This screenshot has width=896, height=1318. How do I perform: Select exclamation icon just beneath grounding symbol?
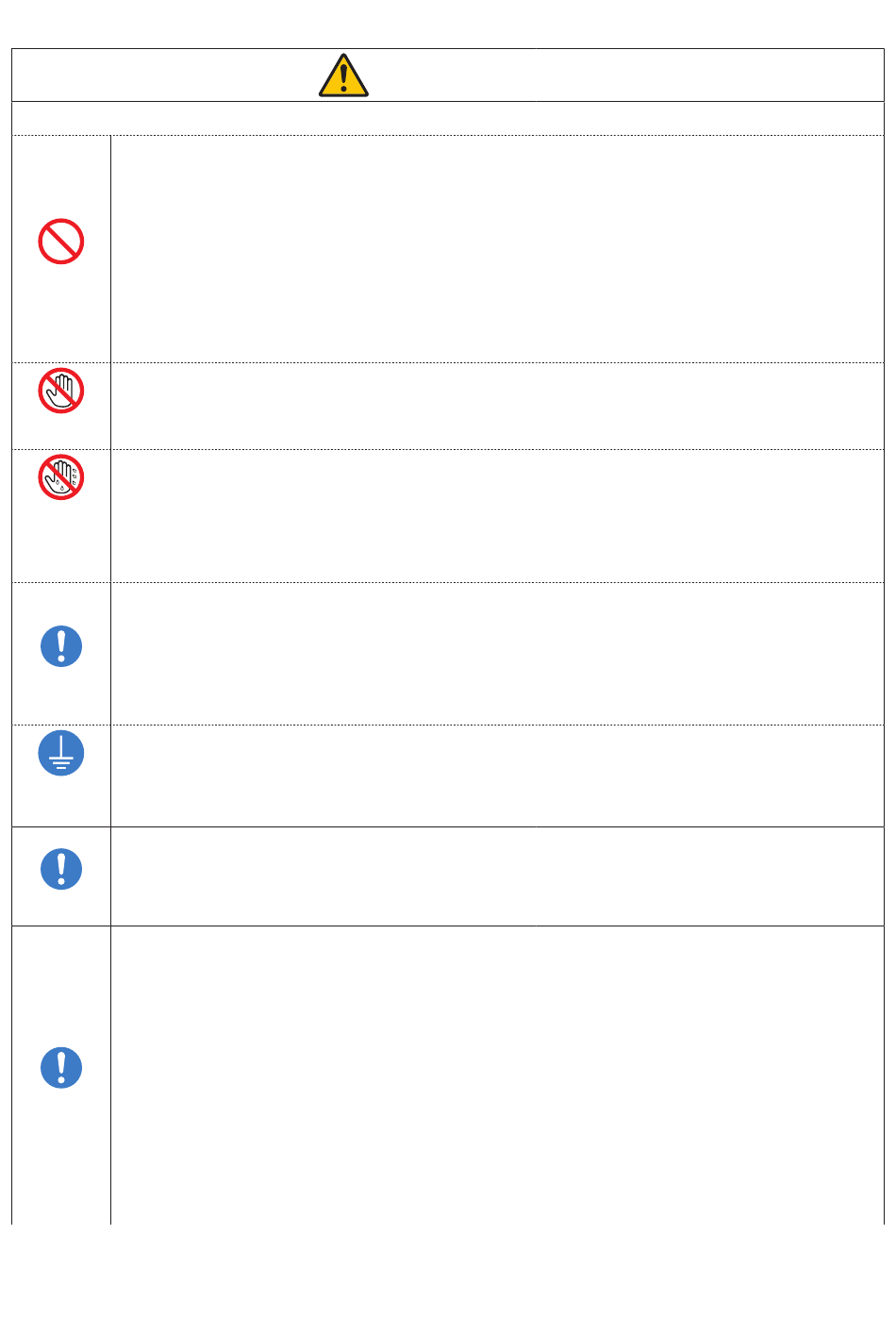[x=61, y=869]
